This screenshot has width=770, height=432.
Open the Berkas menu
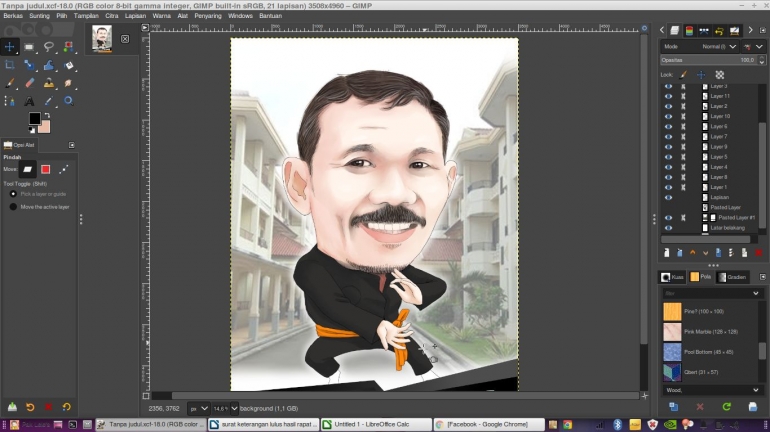tap(13, 16)
